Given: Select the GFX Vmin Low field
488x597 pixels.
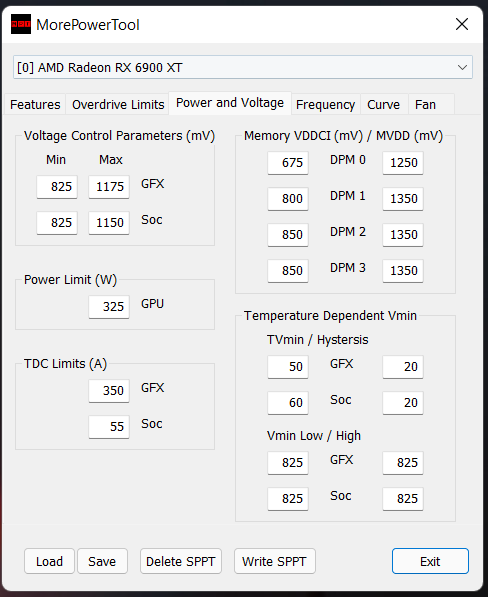Looking at the screenshot, I should point(288,463).
